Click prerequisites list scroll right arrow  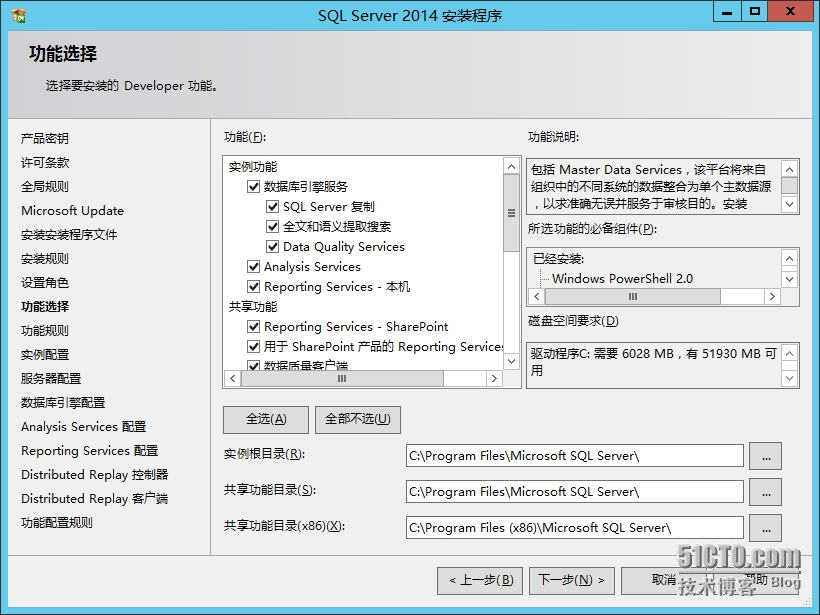(772, 297)
